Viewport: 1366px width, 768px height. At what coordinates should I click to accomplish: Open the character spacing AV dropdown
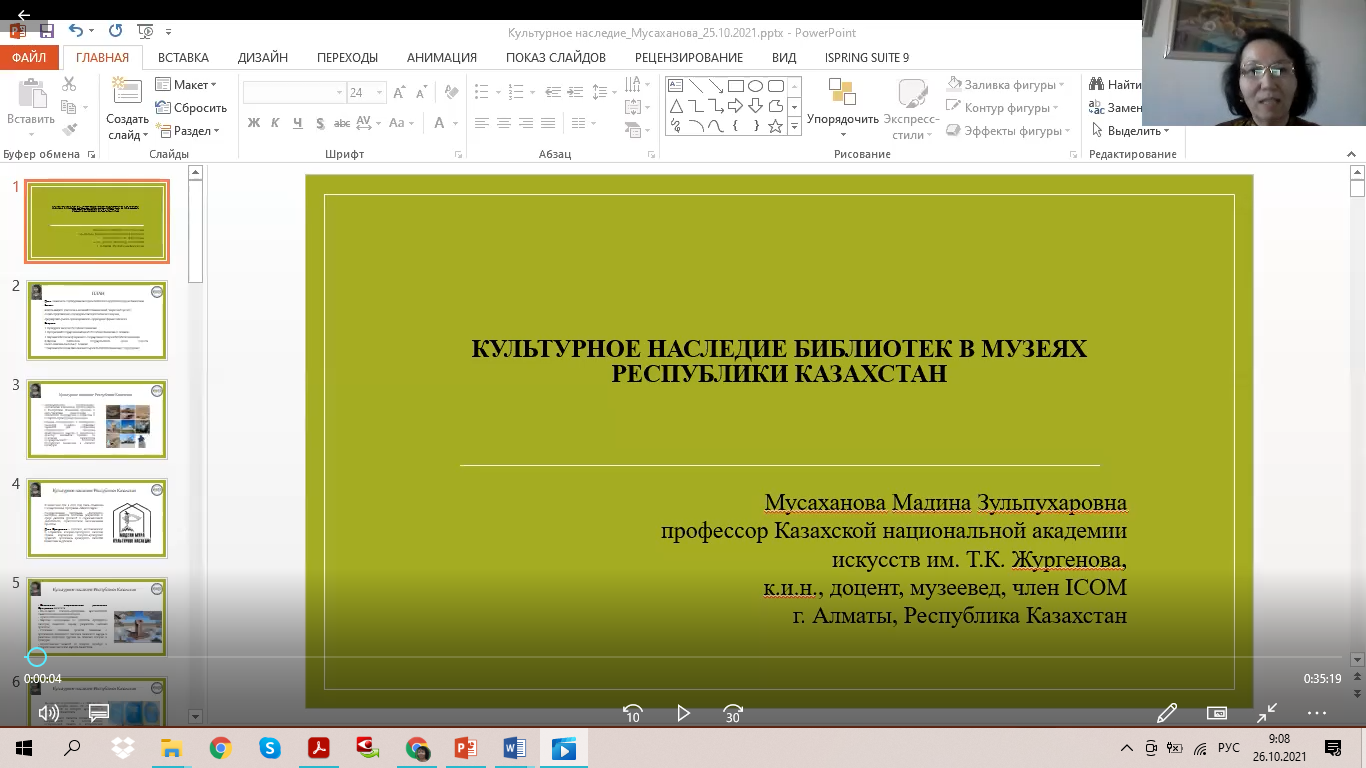pos(367,123)
